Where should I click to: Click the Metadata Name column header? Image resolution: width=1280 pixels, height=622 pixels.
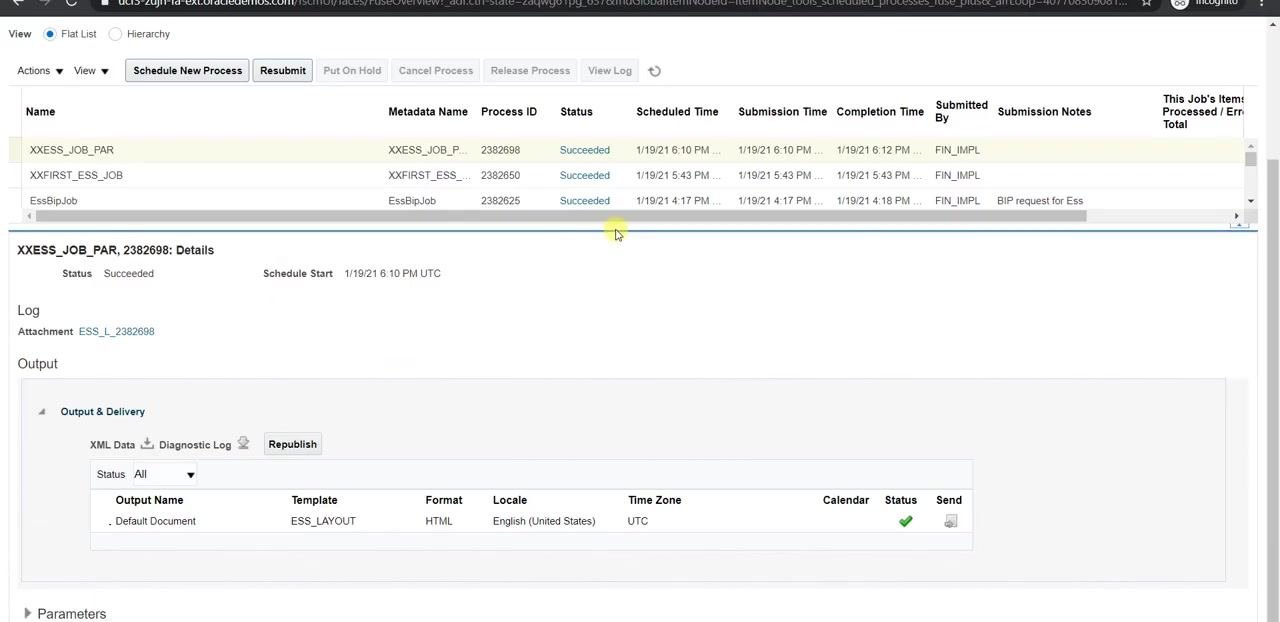tap(428, 112)
